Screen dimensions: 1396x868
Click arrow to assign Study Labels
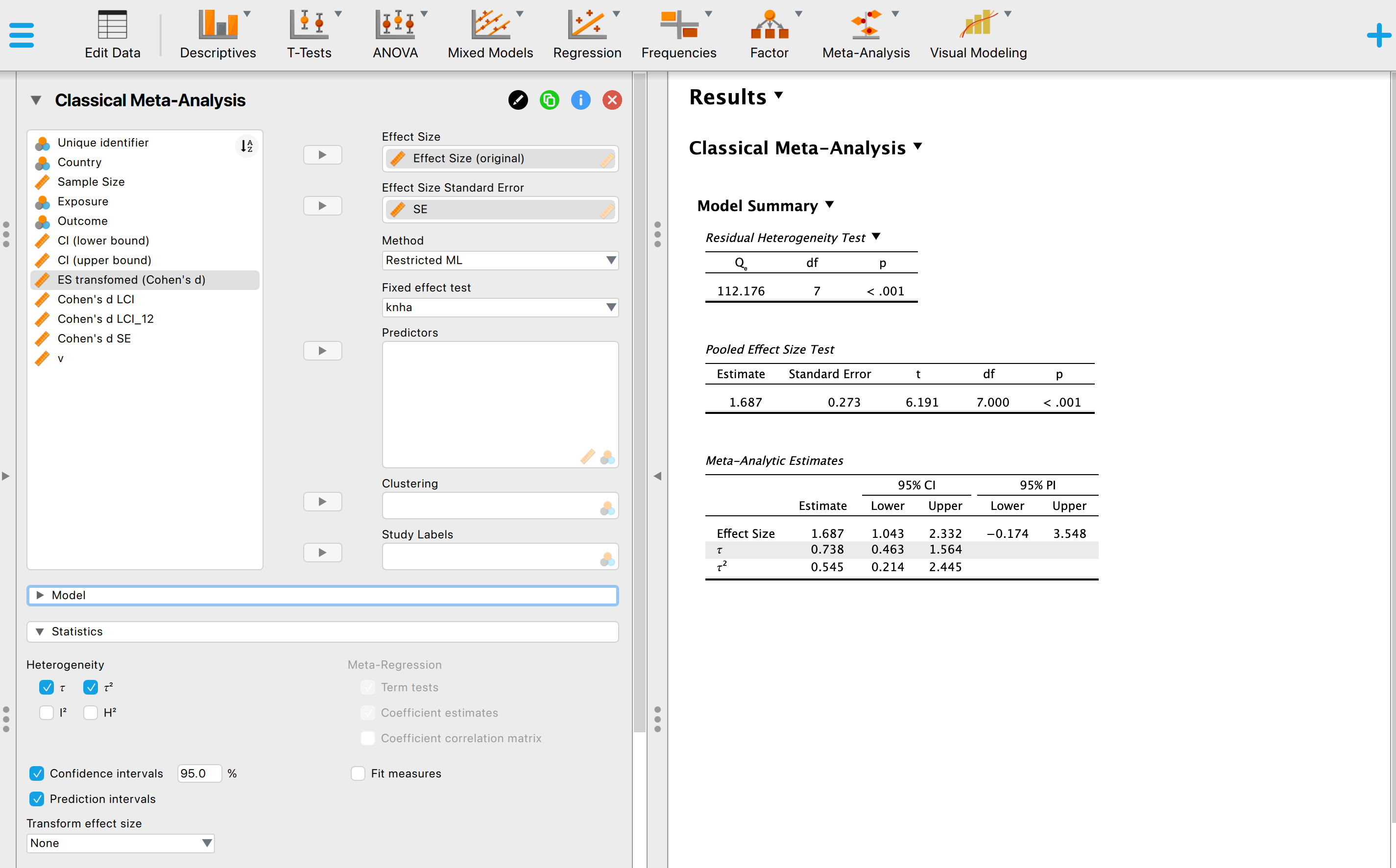tap(323, 553)
